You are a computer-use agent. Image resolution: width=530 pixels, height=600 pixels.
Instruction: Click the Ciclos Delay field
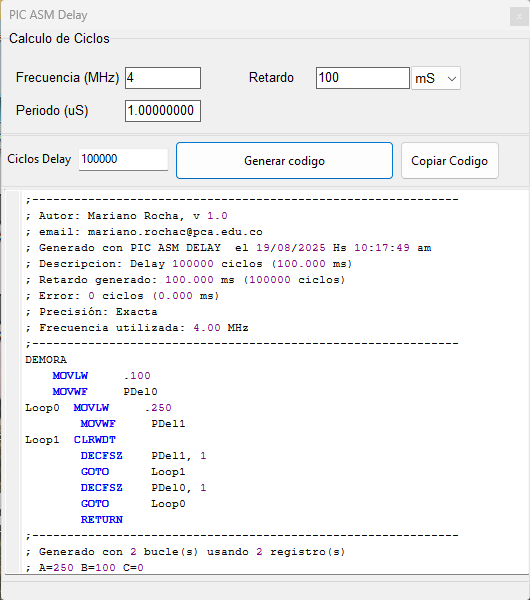click(x=123, y=159)
